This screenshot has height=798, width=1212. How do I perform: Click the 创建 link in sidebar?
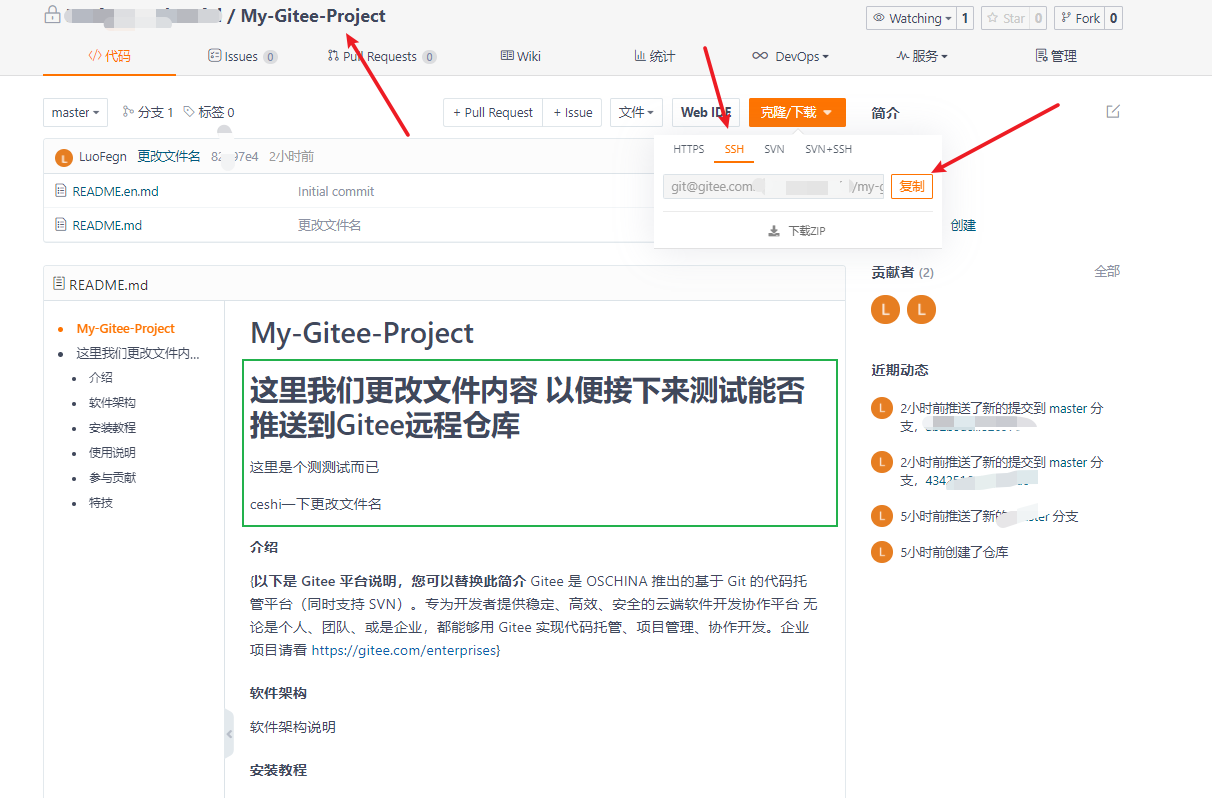(963, 226)
